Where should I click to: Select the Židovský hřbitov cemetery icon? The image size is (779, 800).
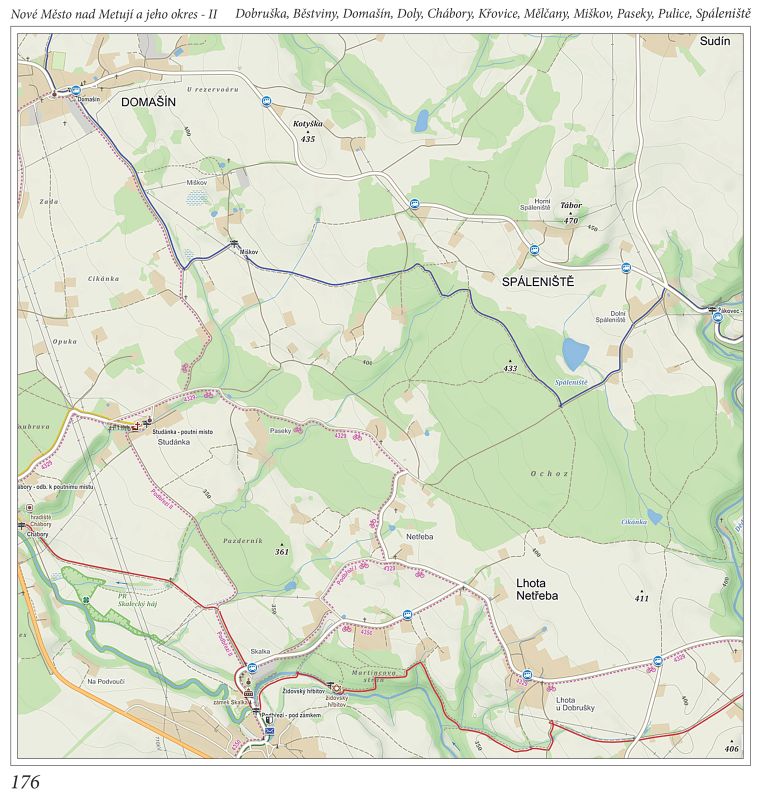point(337,689)
